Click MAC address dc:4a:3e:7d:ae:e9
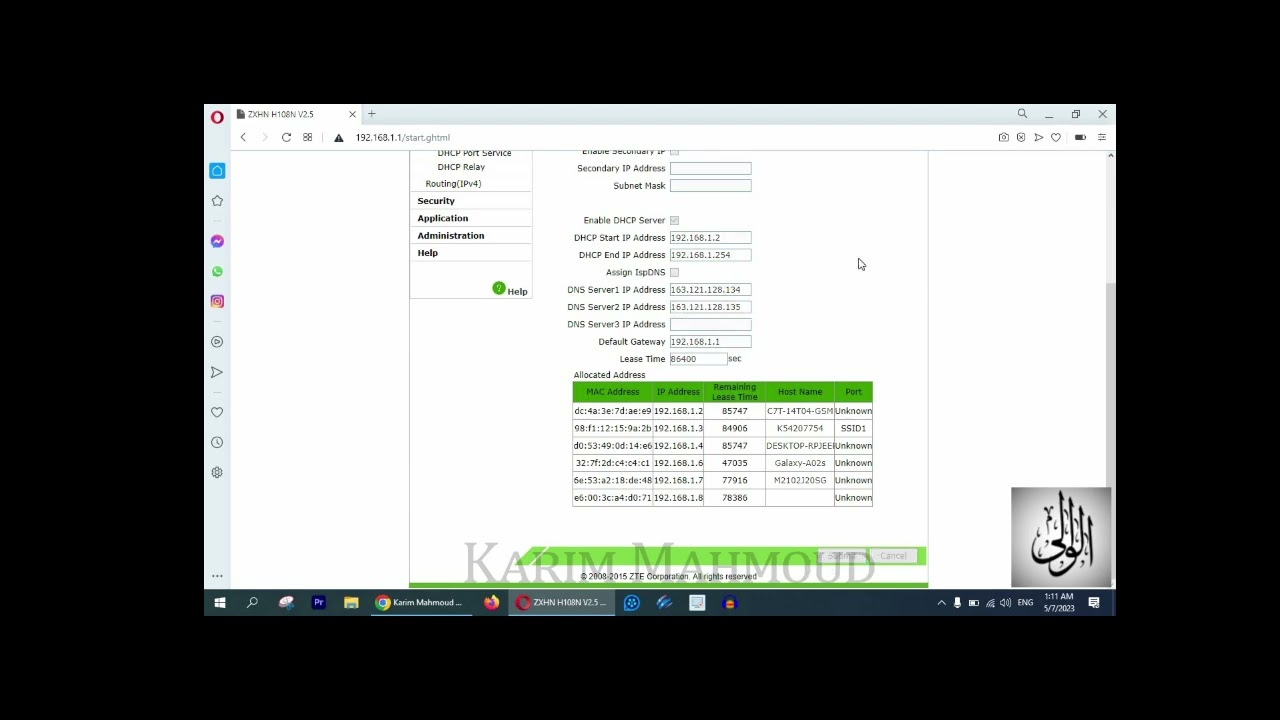 point(612,411)
